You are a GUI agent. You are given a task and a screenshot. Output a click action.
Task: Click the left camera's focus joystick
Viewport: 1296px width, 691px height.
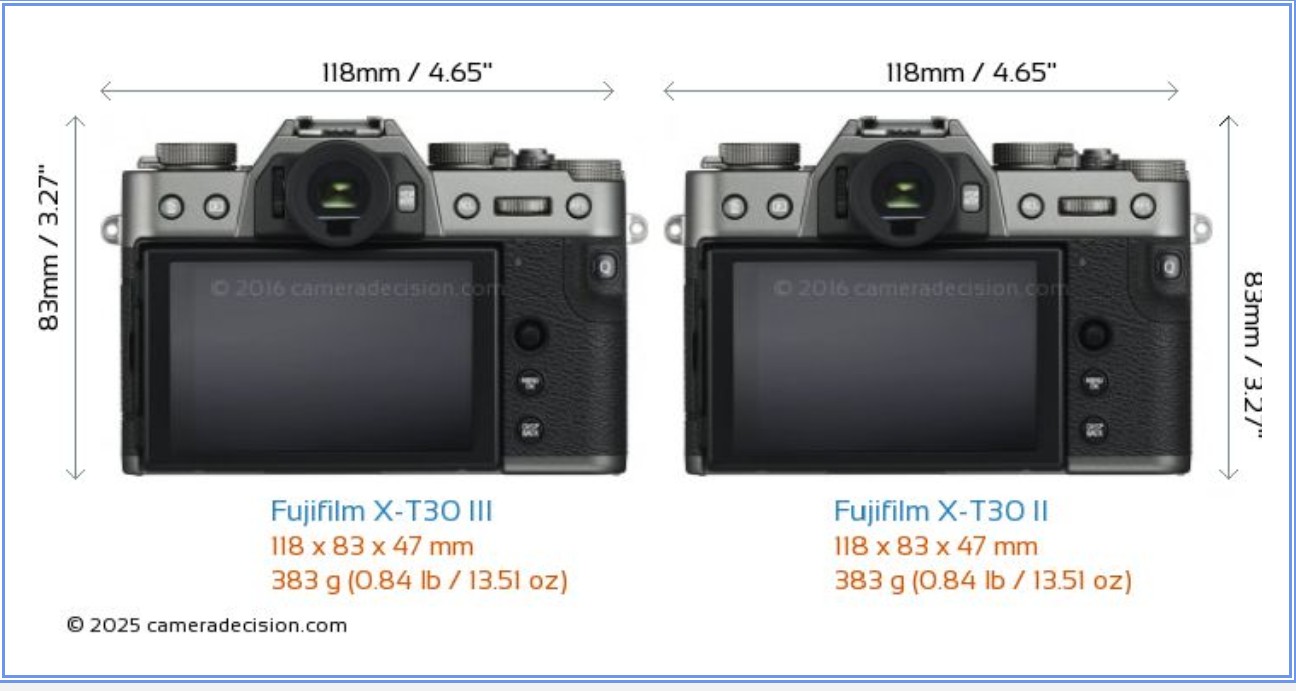530,335
